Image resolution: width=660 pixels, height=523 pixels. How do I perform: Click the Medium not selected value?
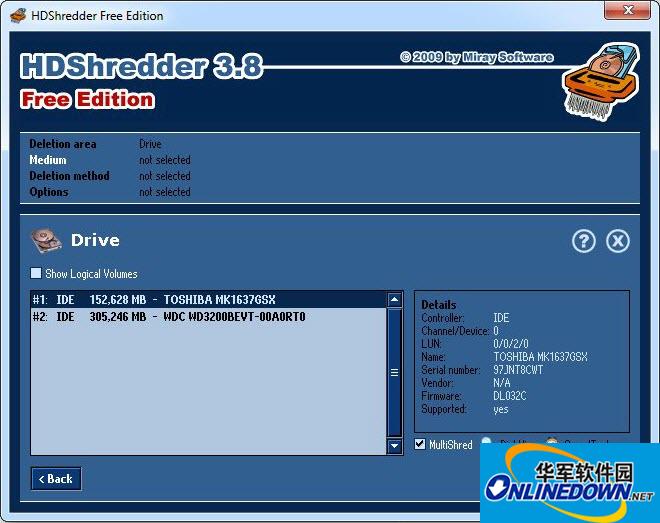(x=165, y=160)
